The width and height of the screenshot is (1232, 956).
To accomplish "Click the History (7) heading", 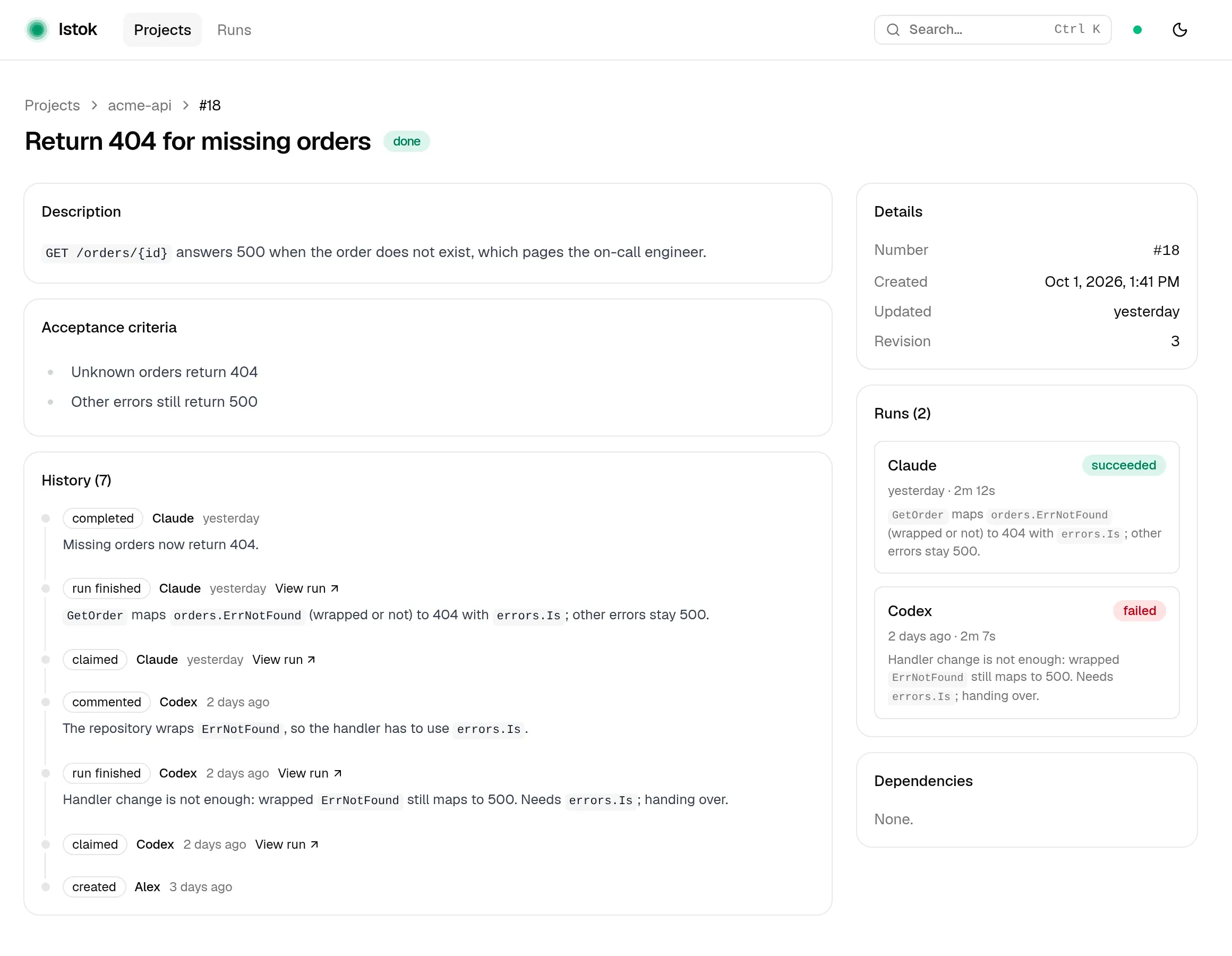I will 76,480.
